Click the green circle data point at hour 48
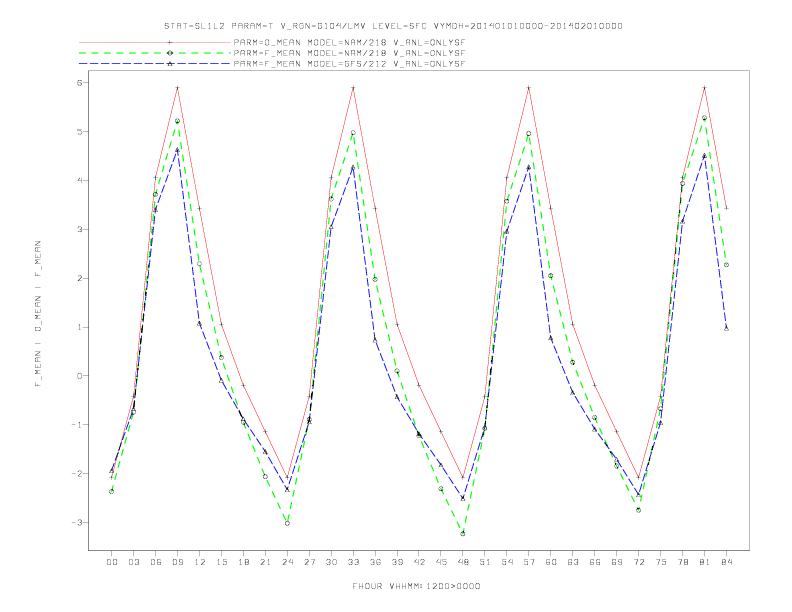Image resolution: width=792 pixels, height=612 pixels. coord(463,533)
